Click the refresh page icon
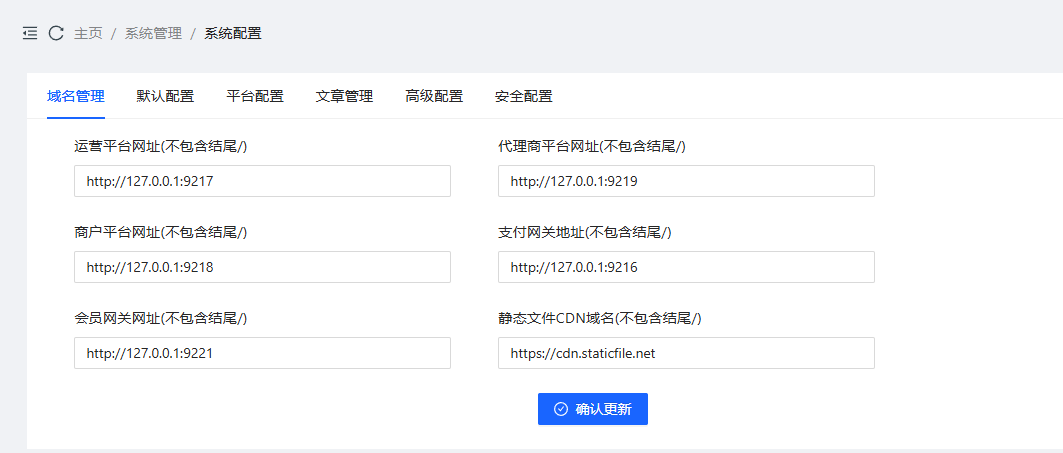 [x=56, y=33]
